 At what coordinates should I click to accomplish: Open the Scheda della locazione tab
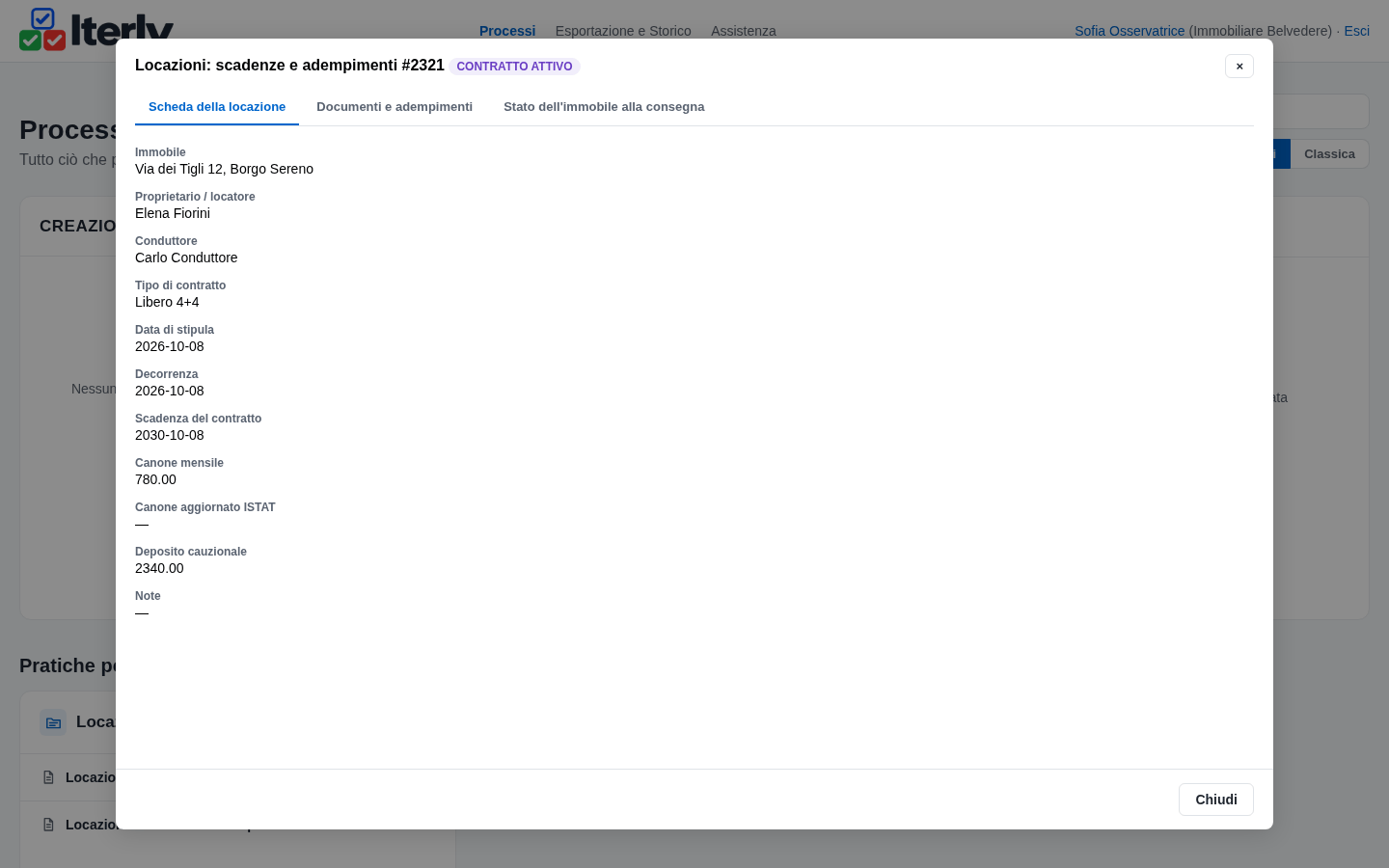tap(217, 107)
